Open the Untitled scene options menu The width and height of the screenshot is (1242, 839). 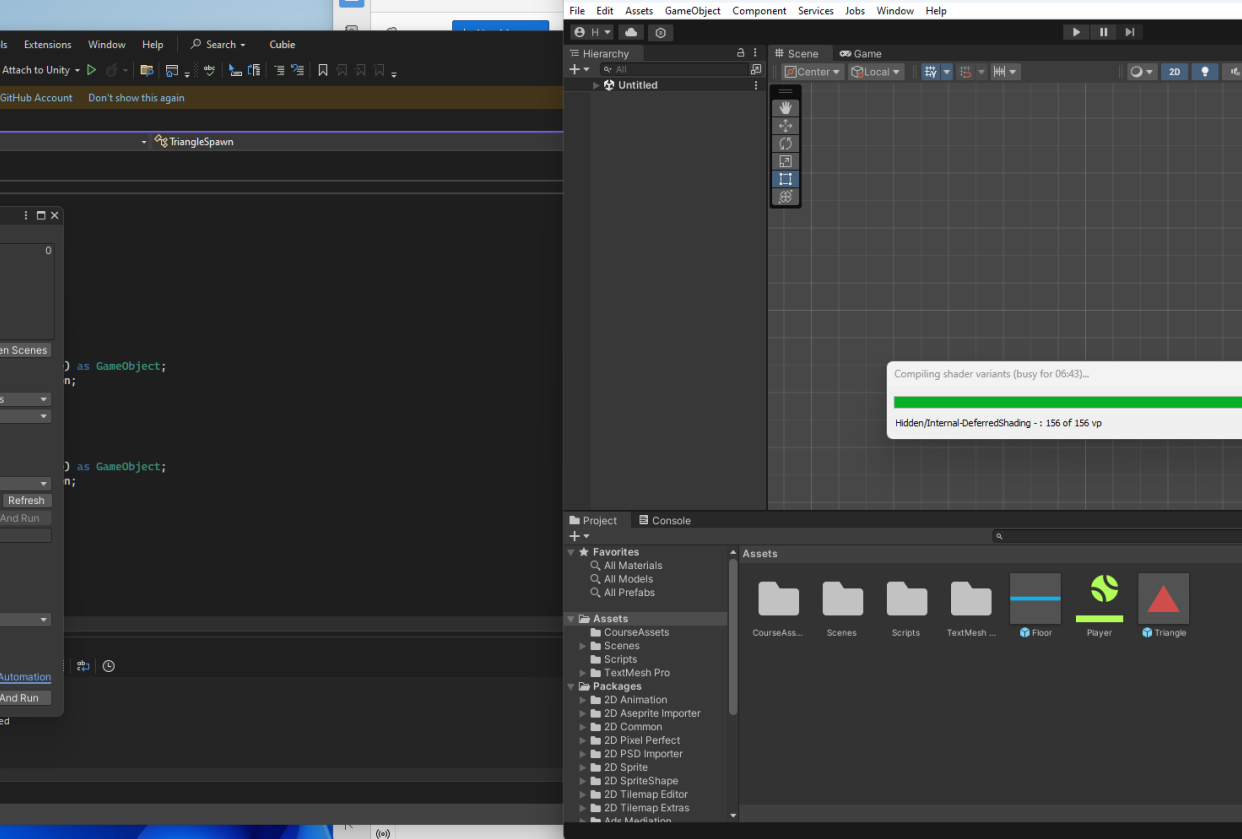755,85
